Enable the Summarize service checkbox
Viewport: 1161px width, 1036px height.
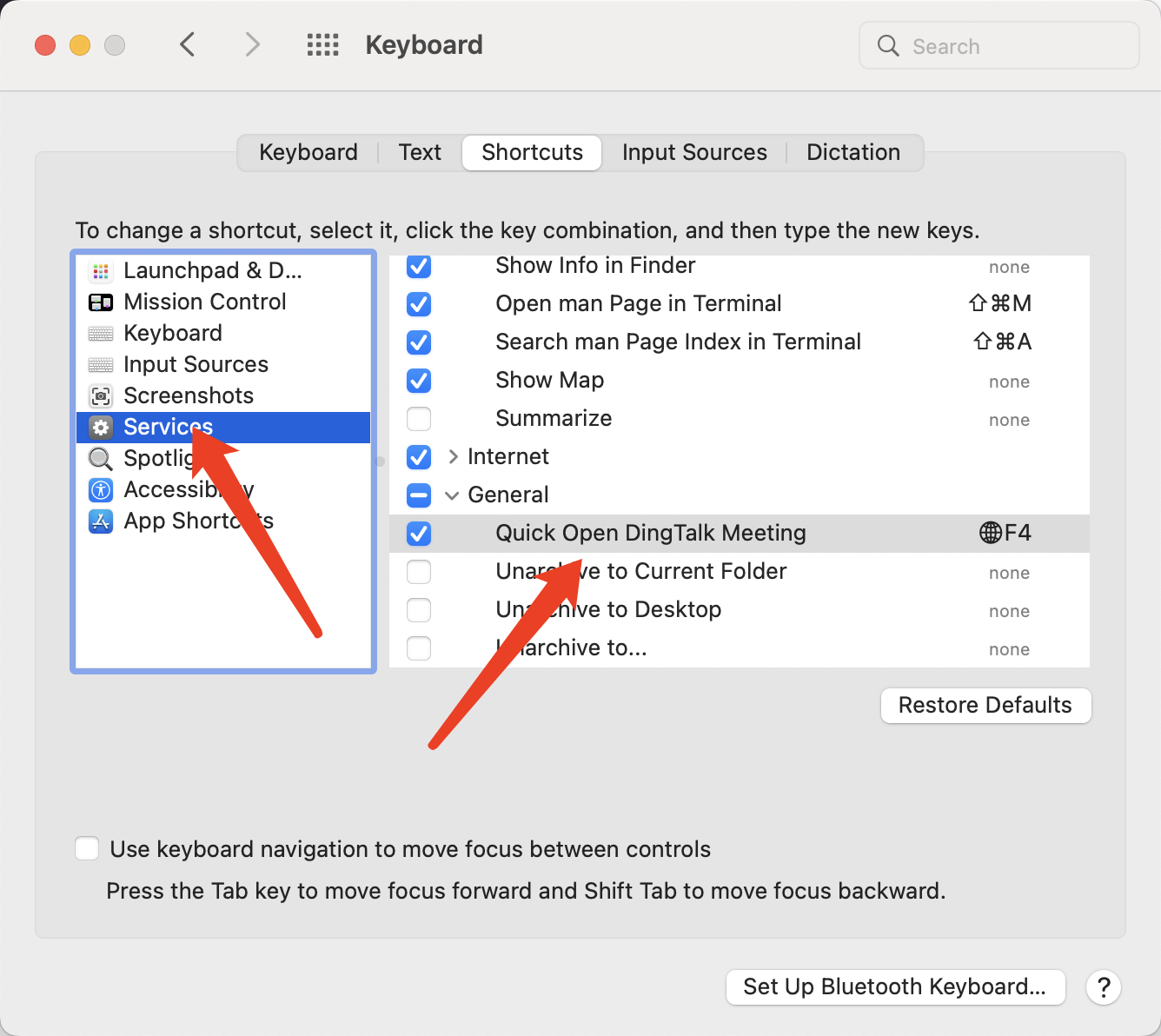click(x=419, y=419)
